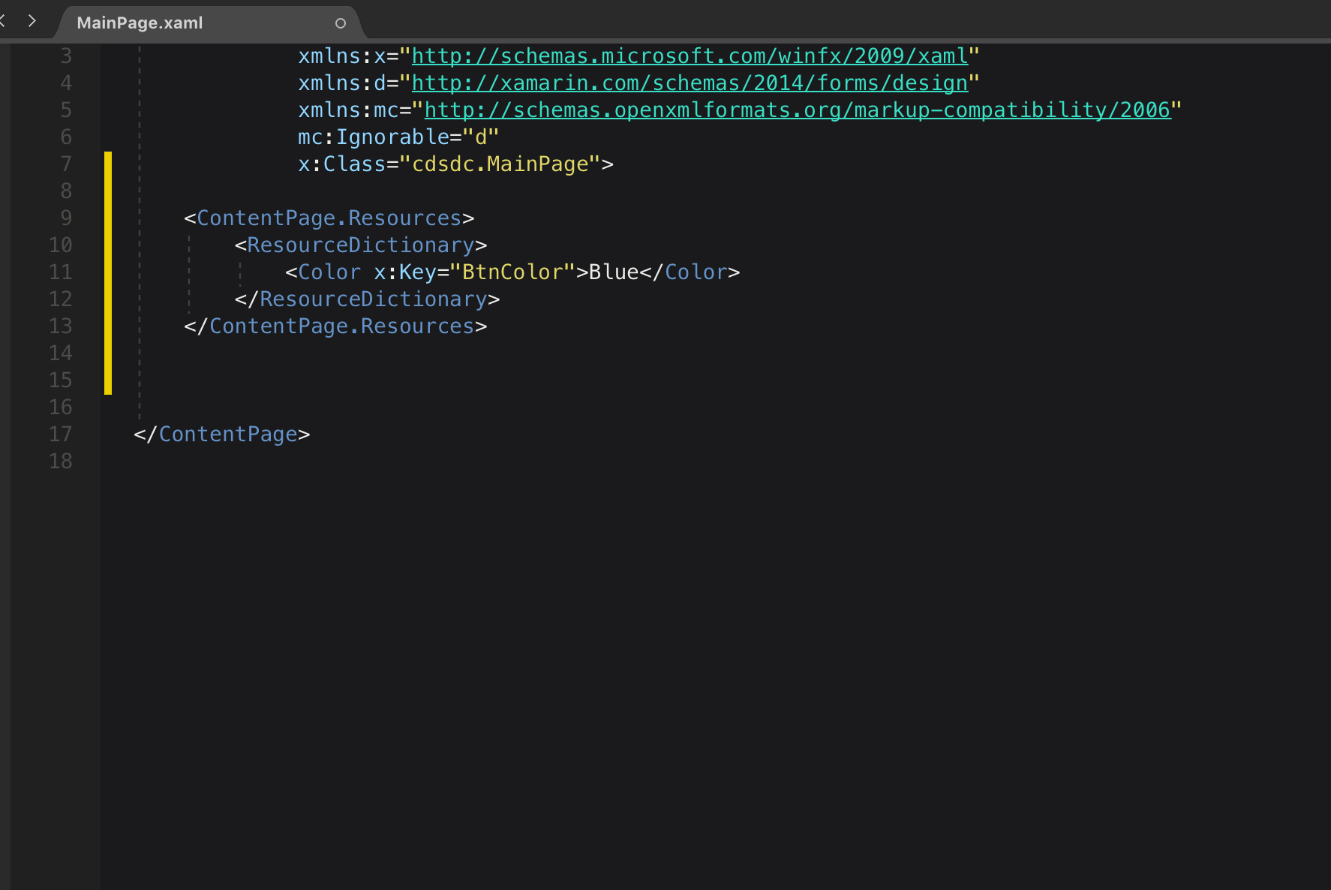Click line number 9 in the gutter
Screen dimensions: 1331x890
point(66,218)
